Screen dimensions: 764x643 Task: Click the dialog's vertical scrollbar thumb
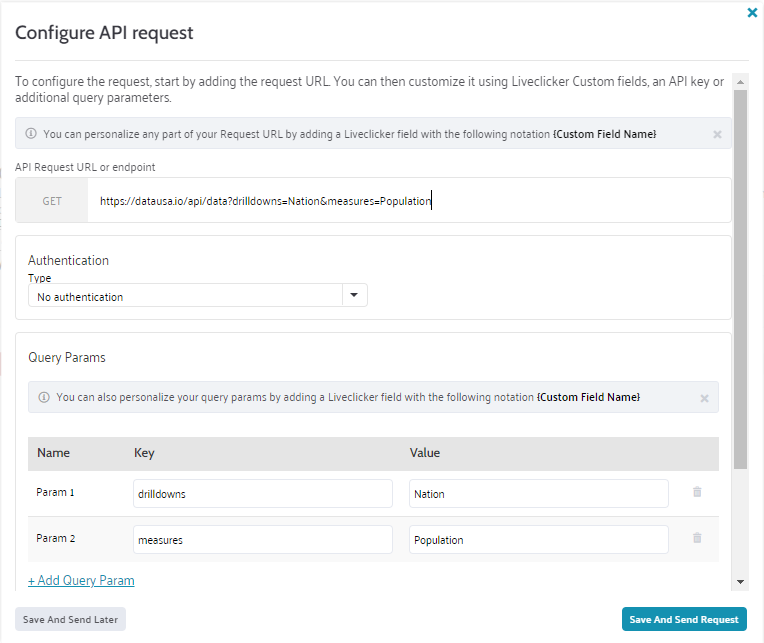click(740, 280)
